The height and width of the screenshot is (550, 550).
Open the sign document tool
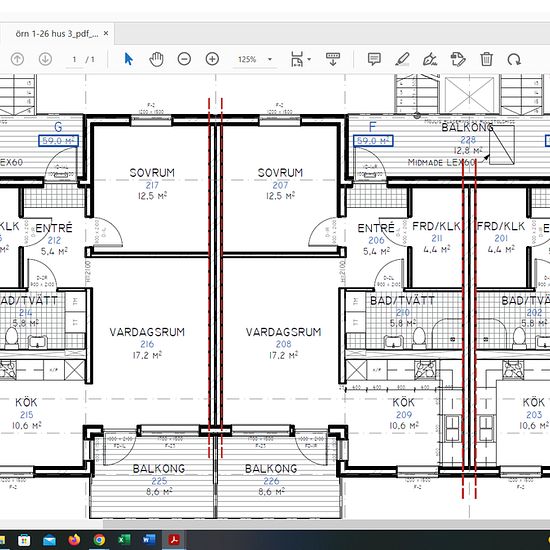pos(430,59)
